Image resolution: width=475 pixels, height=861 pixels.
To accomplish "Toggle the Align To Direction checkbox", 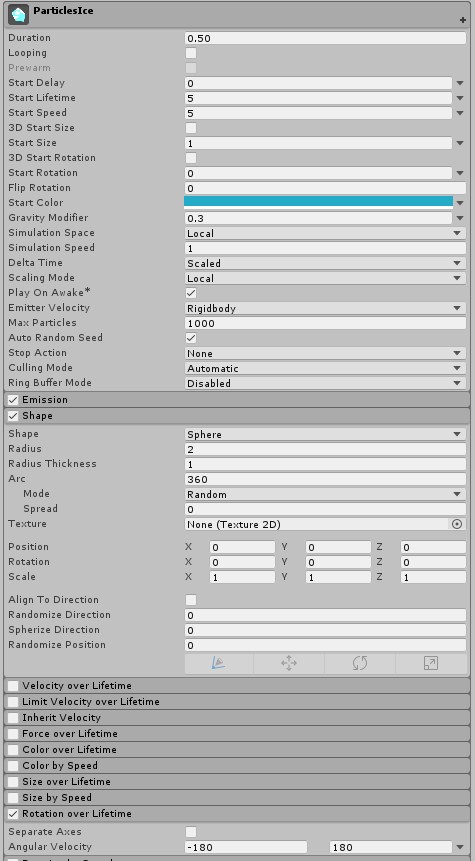I will coord(191,600).
